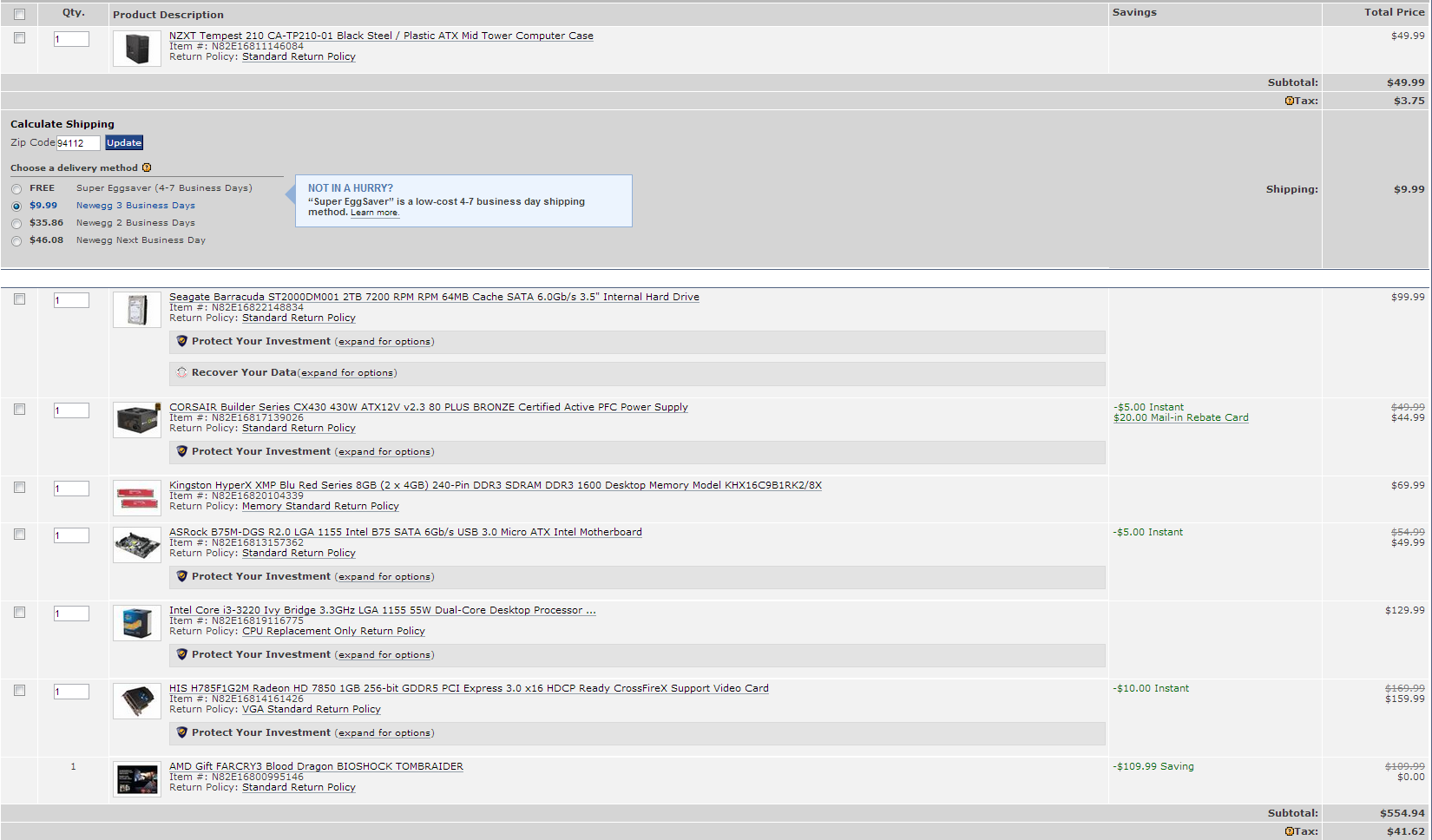Choose $46.08 Newegg Next Business Day shipping
This screenshot has width=1432, height=840.
coord(16,241)
